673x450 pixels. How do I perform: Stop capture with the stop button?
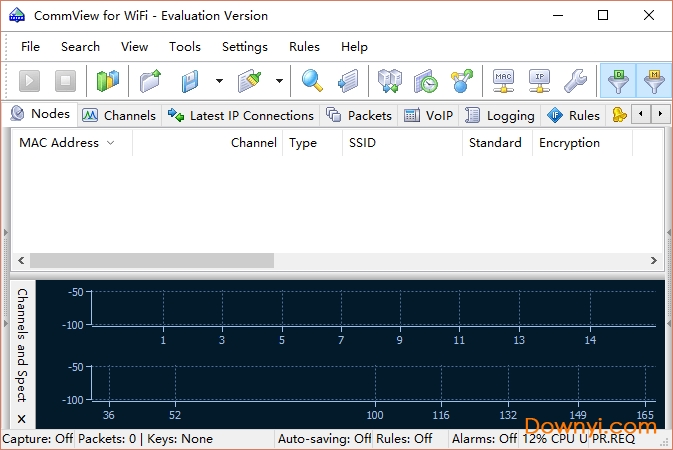[x=65, y=81]
